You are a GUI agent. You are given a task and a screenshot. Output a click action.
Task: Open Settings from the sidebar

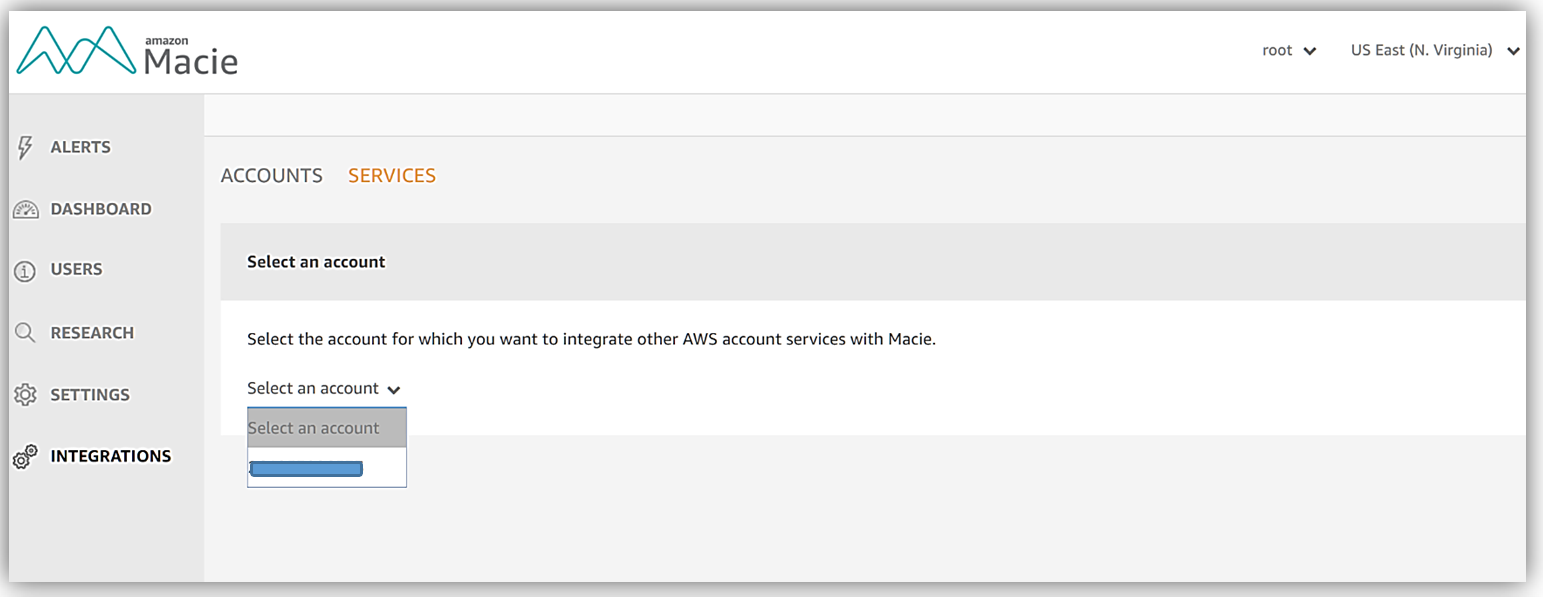(90, 395)
